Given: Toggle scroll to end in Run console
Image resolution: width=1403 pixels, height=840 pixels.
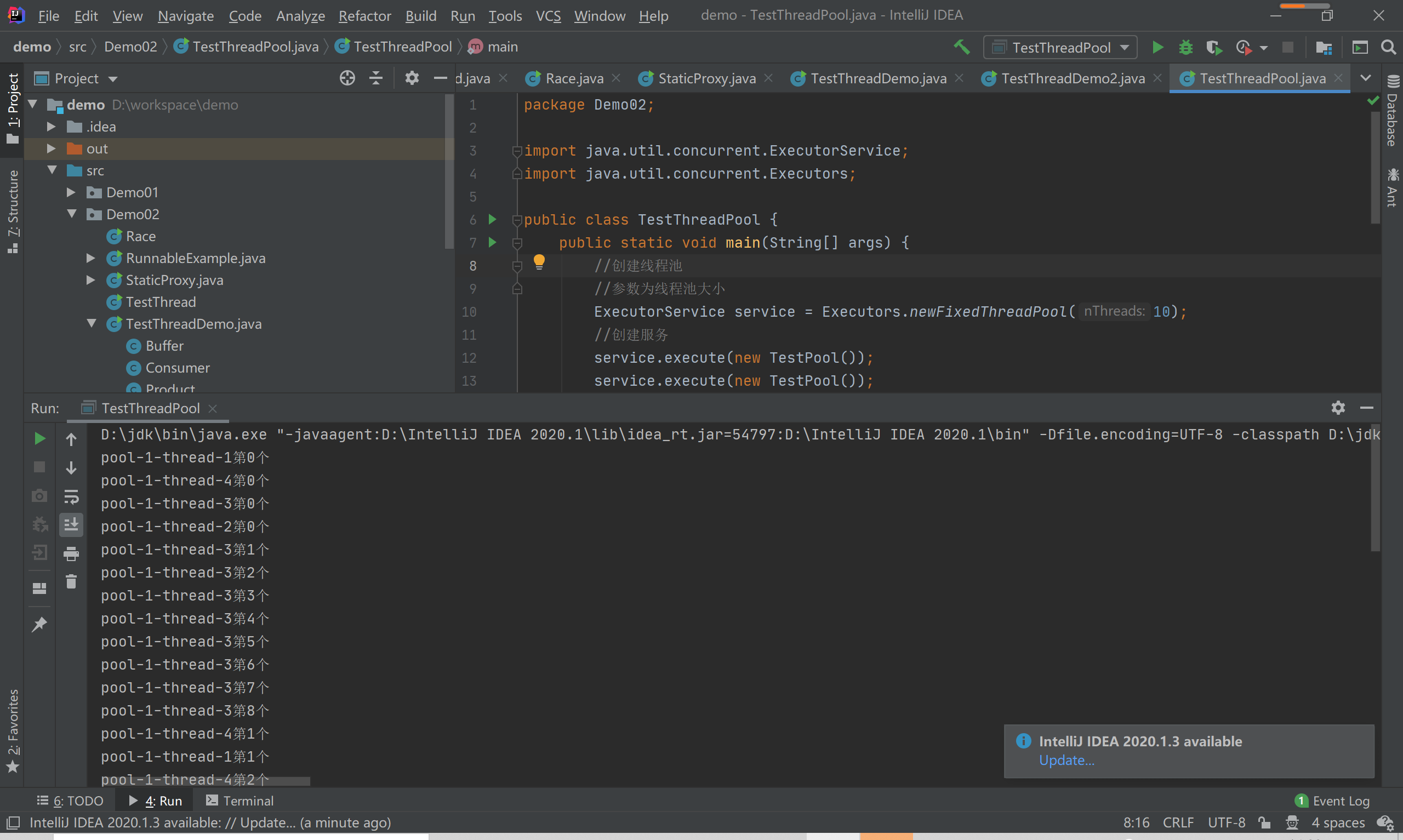Looking at the screenshot, I should pos(71,525).
